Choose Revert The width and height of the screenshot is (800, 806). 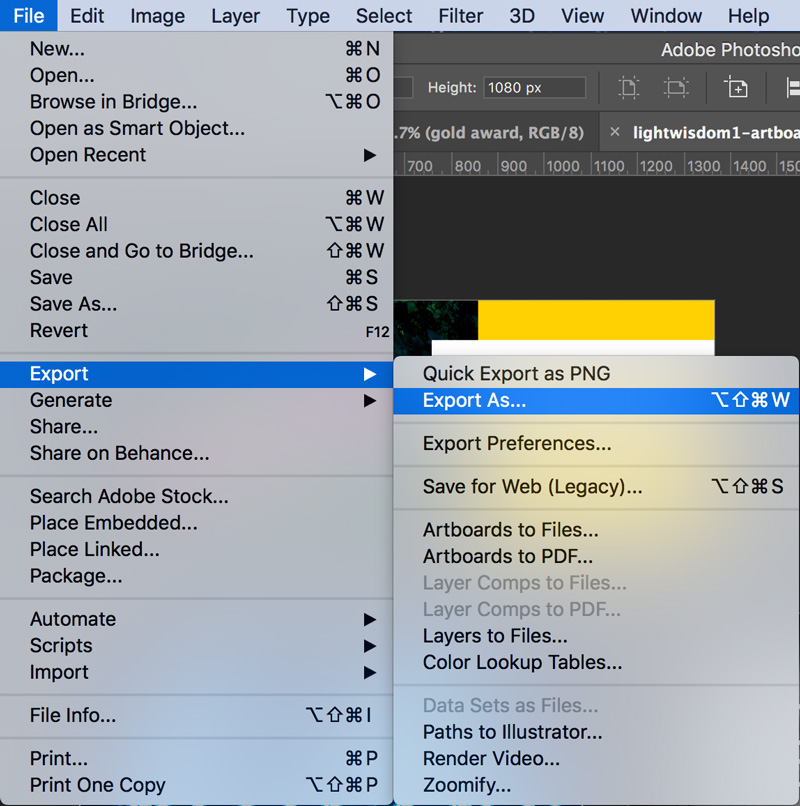tap(196, 331)
